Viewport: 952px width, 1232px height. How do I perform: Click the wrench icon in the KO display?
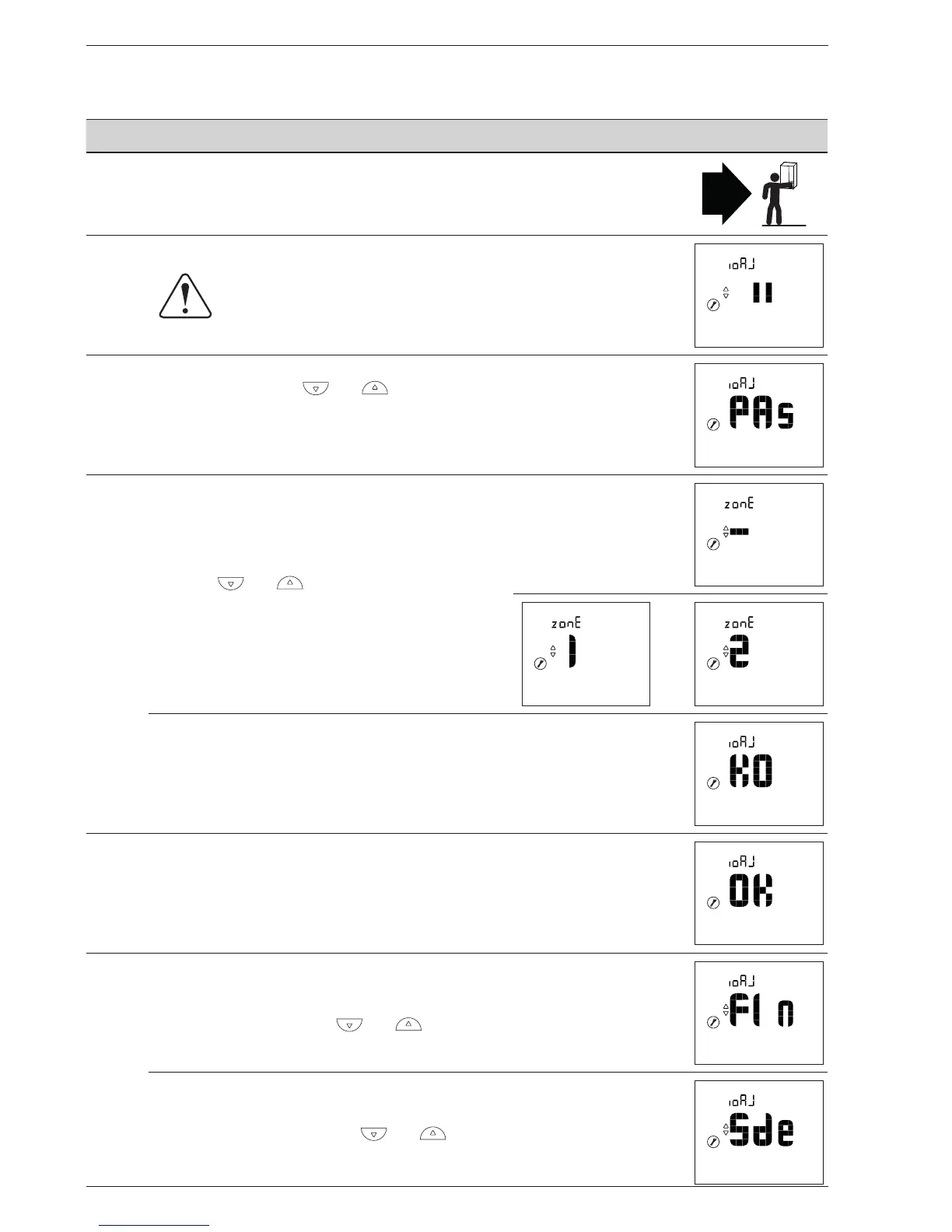click(x=712, y=783)
